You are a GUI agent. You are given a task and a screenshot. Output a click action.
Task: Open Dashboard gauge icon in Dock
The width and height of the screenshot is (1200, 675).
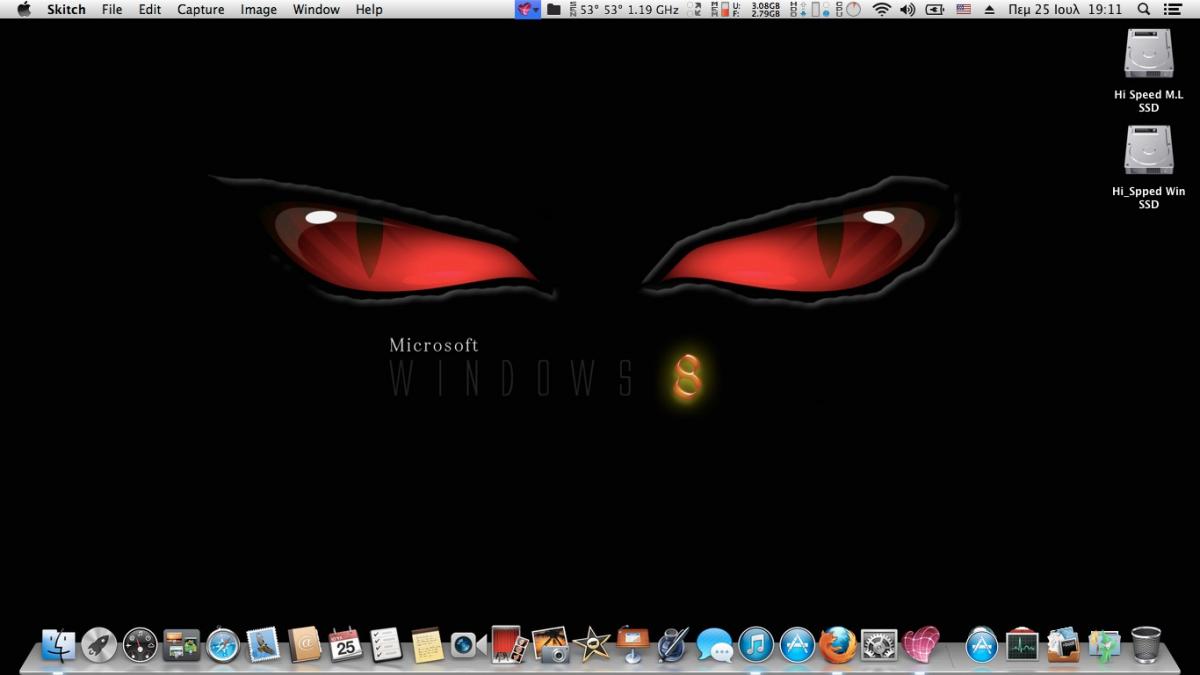[x=140, y=644]
